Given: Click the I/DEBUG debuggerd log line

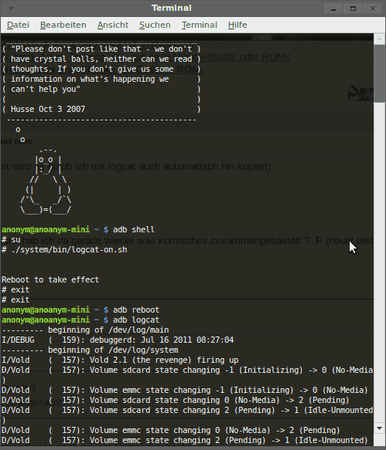Looking at the screenshot, I should (118, 340).
